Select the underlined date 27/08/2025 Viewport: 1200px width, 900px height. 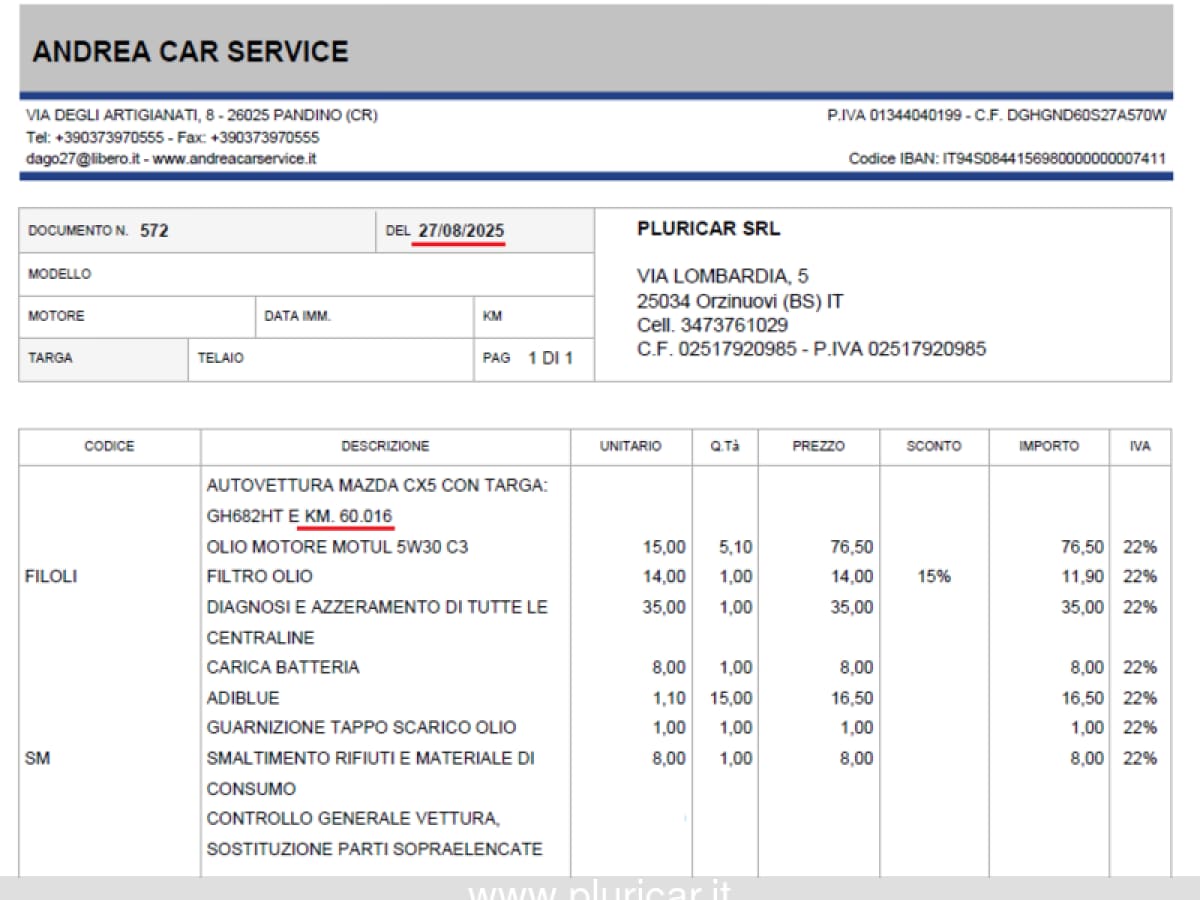[461, 231]
